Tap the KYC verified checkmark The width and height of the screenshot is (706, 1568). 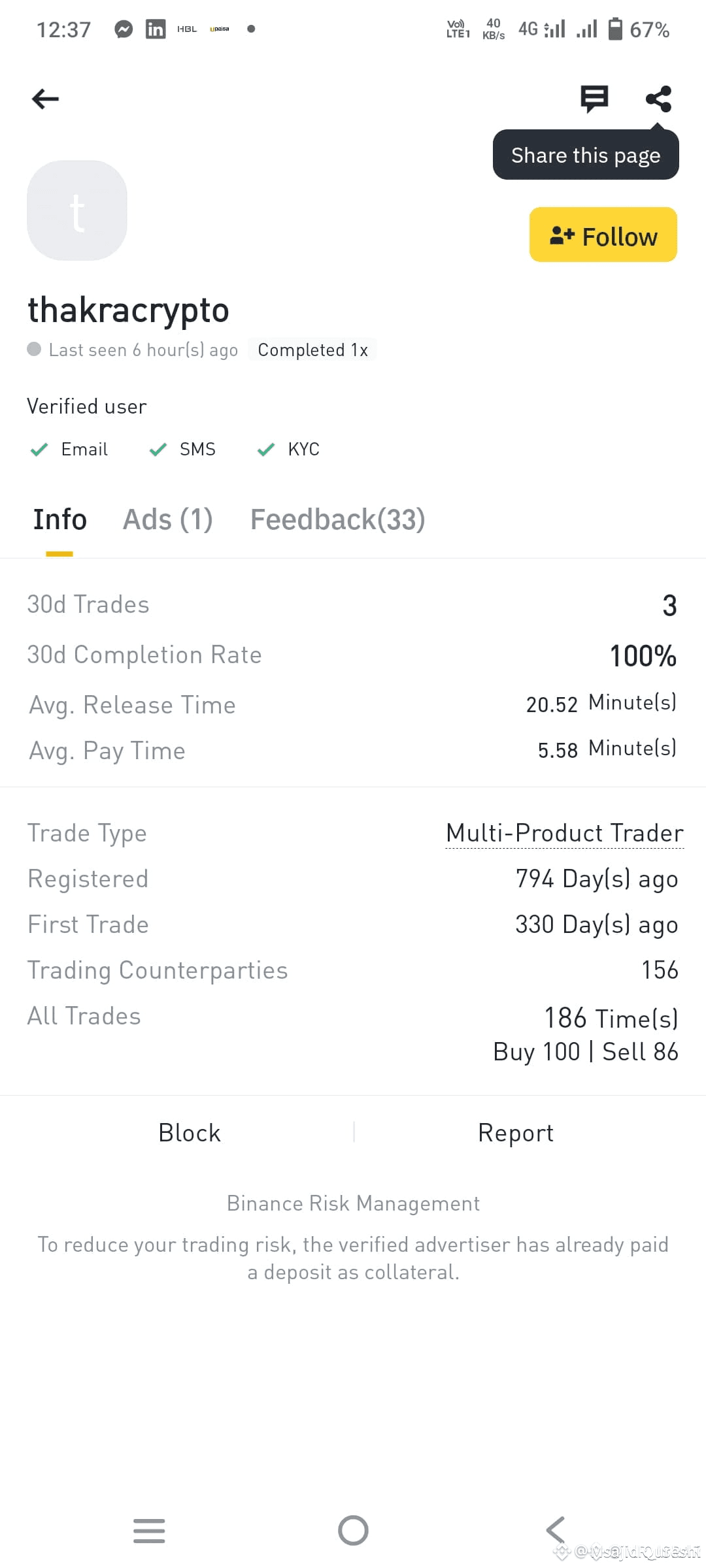266,449
